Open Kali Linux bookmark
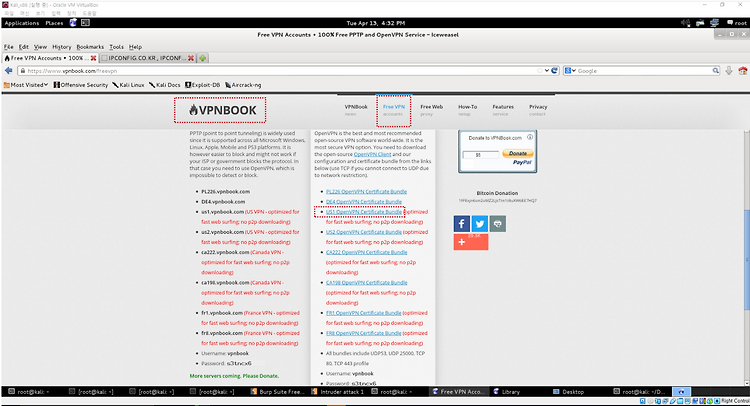The width and height of the screenshot is (750, 406). click(x=128, y=85)
